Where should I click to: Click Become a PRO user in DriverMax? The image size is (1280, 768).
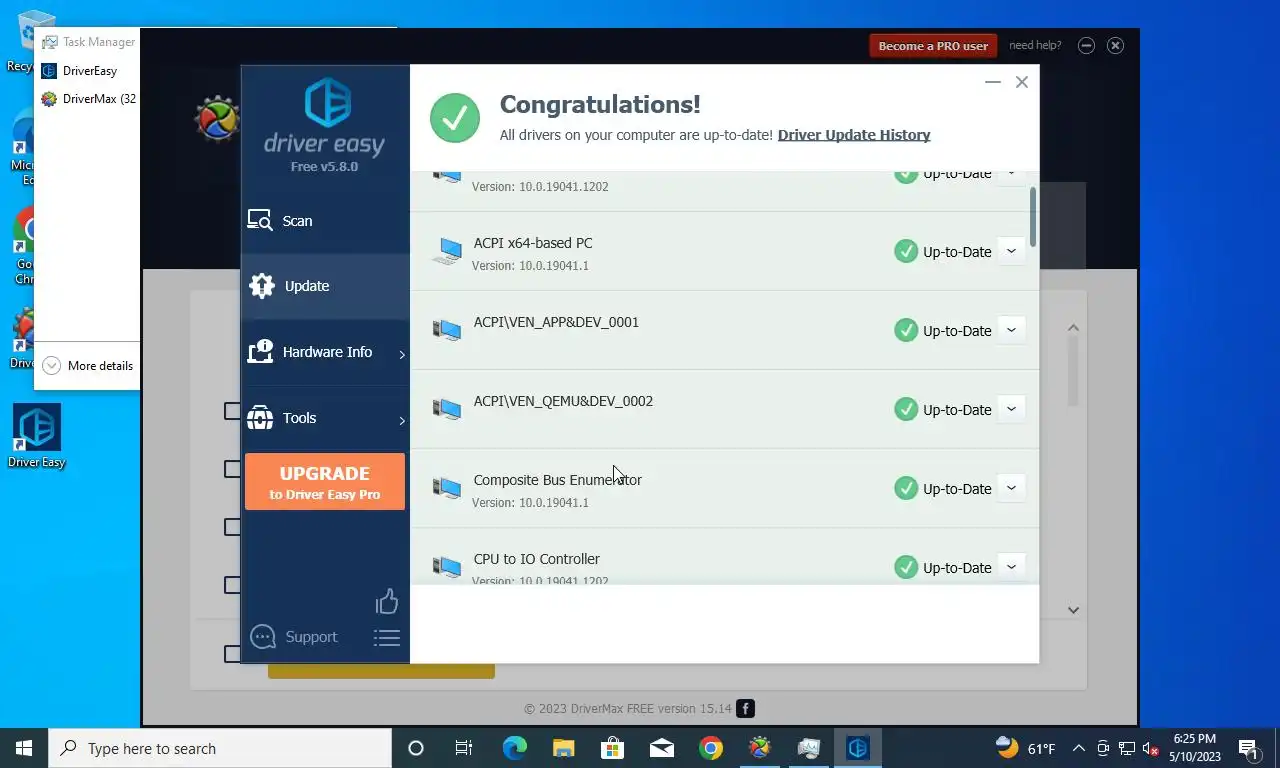click(x=933, y=46)
